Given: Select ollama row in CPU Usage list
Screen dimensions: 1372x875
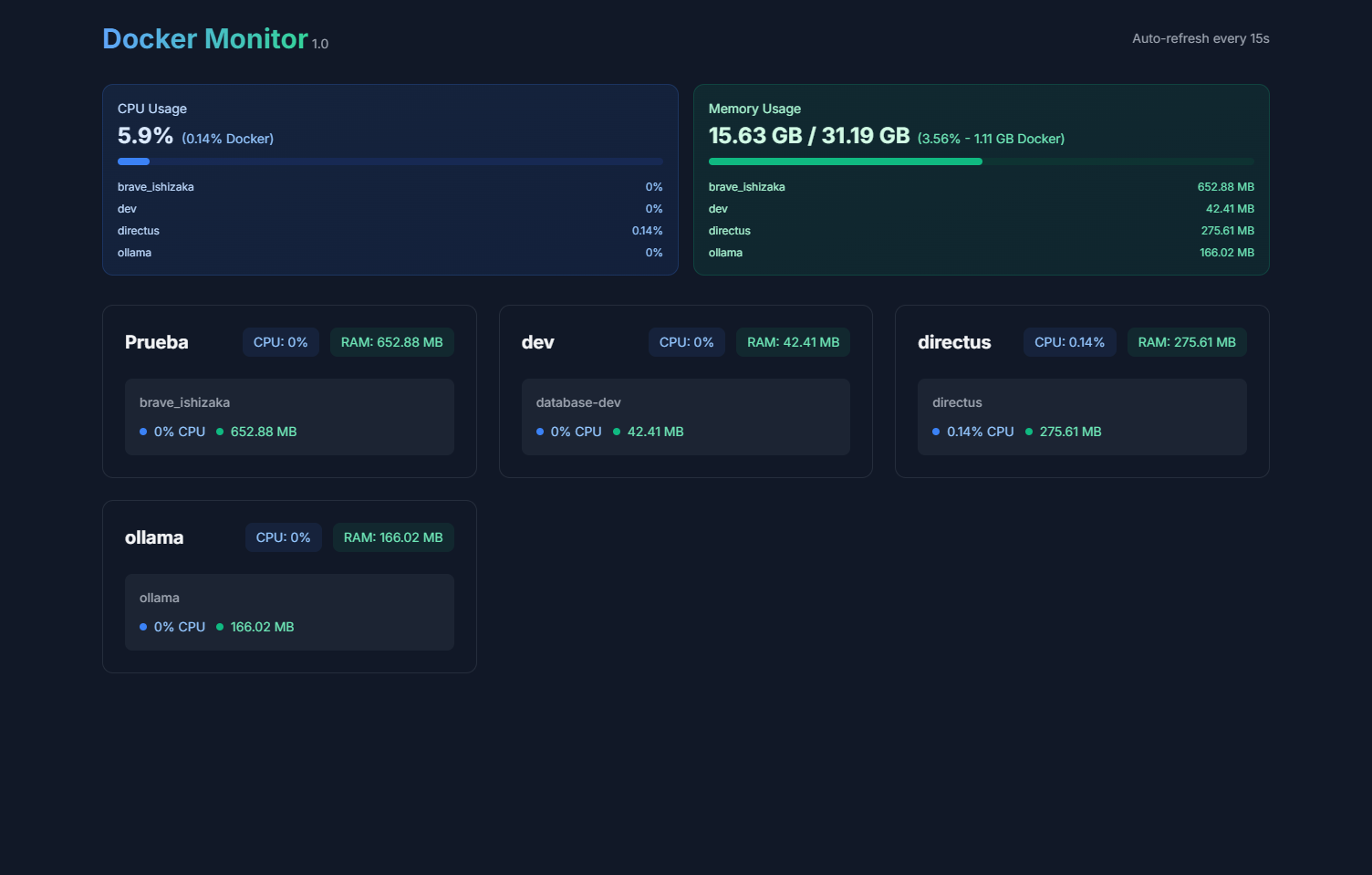Looking at the screenshot, I should (x=390, y=253).
